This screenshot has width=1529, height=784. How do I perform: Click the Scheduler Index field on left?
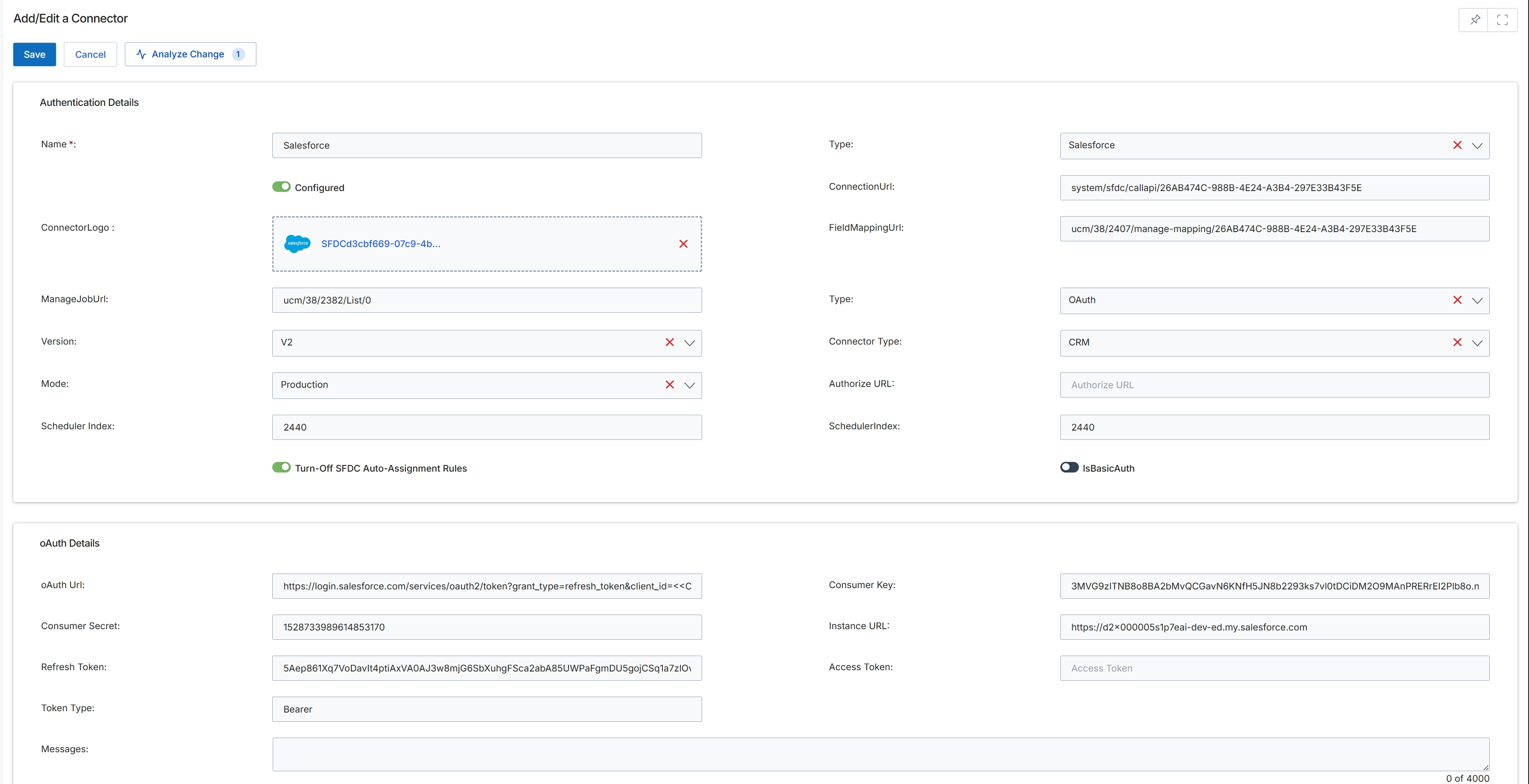click(487, 428)
